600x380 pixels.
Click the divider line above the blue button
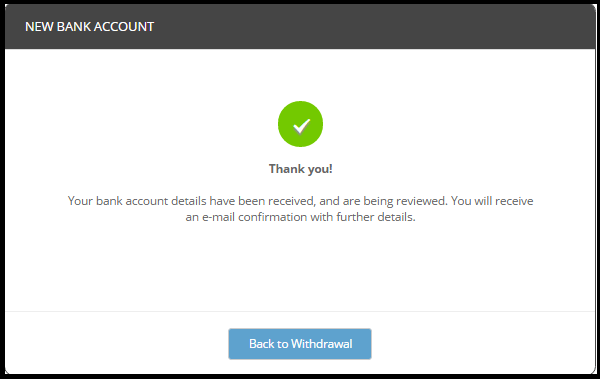(x=300, y=312)
